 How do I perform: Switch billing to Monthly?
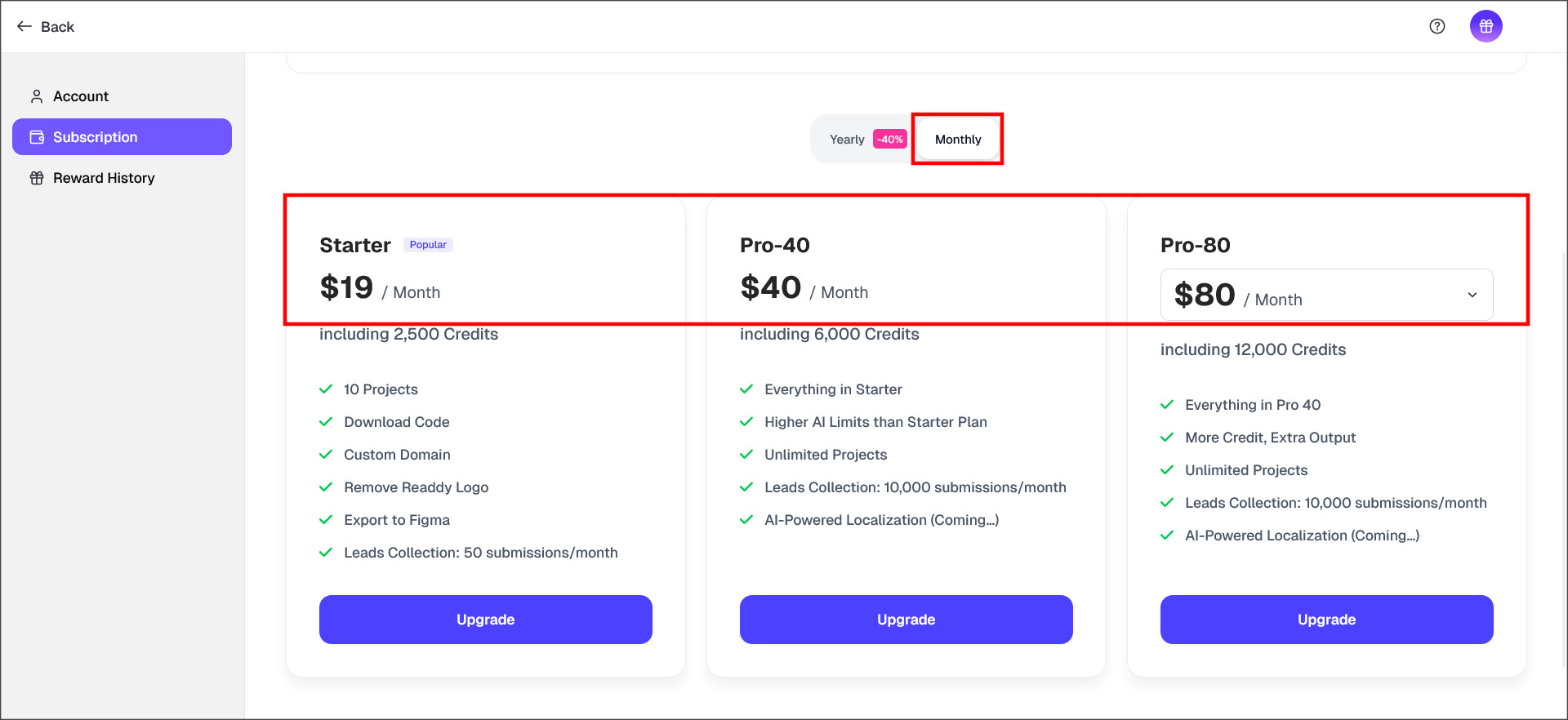(x=958, y=140)
